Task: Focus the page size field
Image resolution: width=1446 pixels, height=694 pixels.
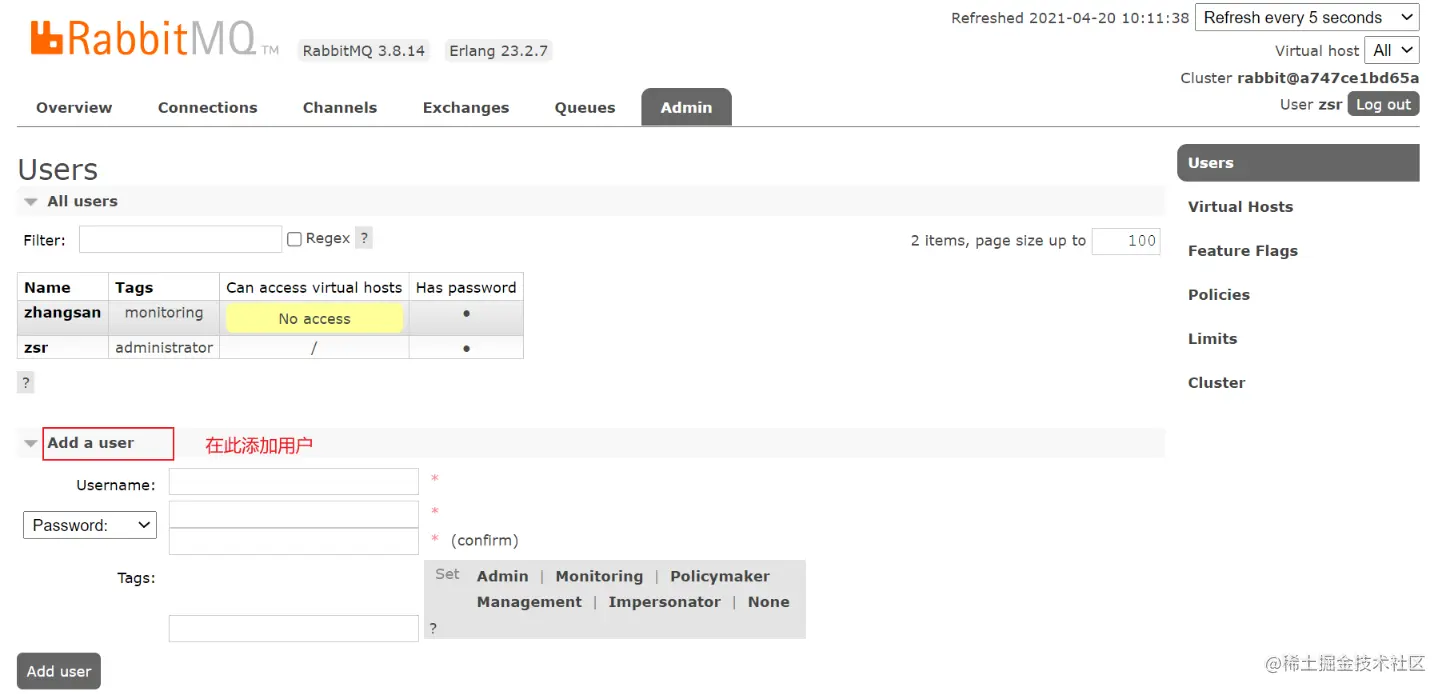Action: coord(1126,240)
